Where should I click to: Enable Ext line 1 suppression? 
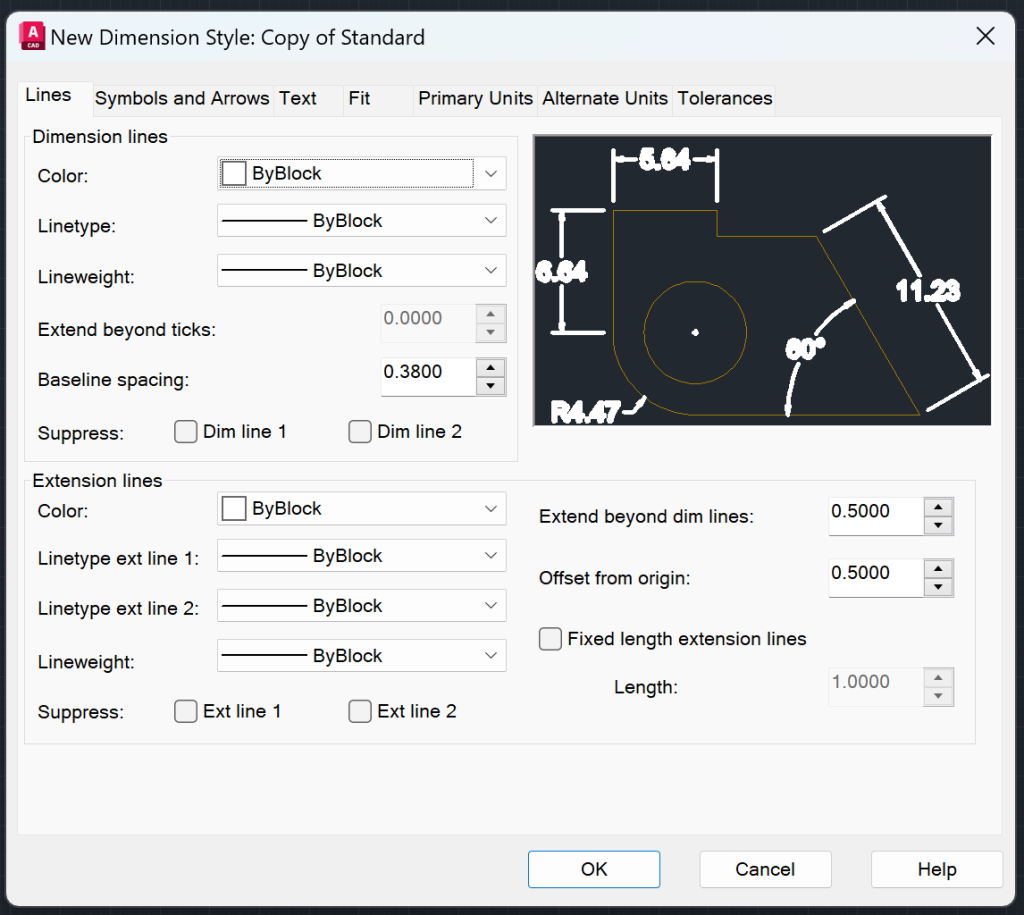coord(185,711)
